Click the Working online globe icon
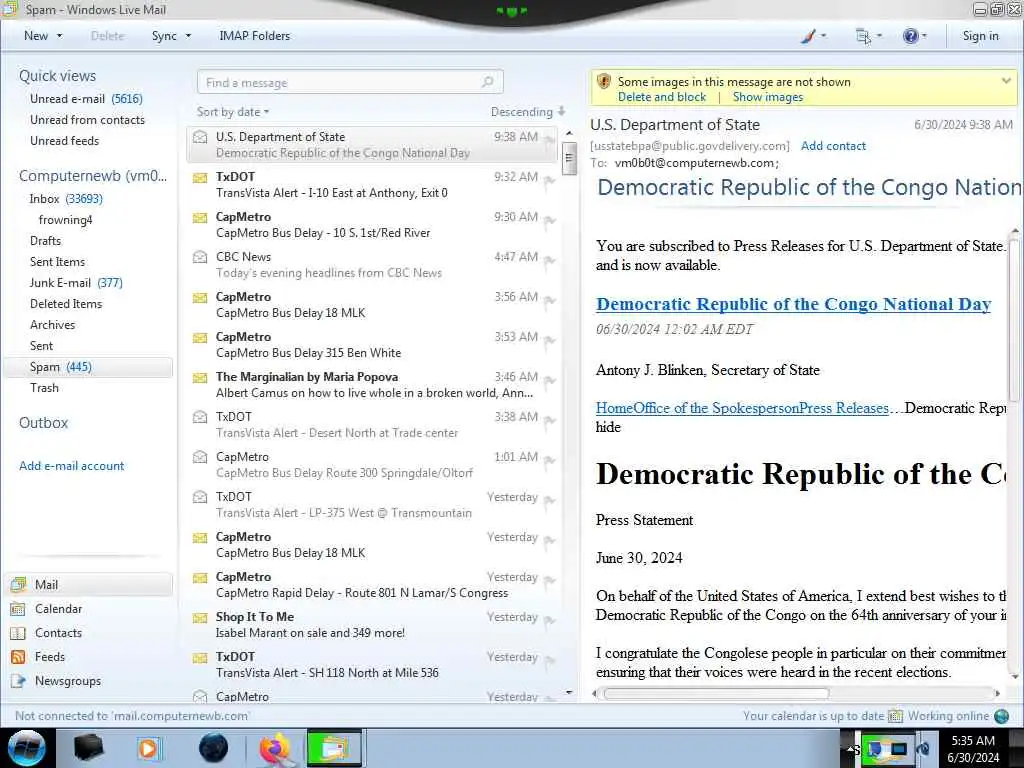 tap(1001, 716)
